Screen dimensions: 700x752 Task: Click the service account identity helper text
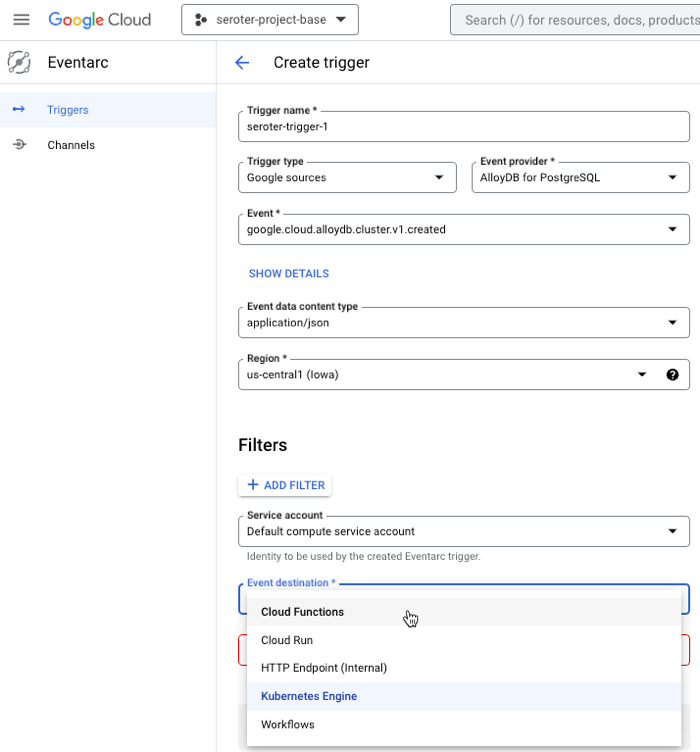tap(363, 556)
